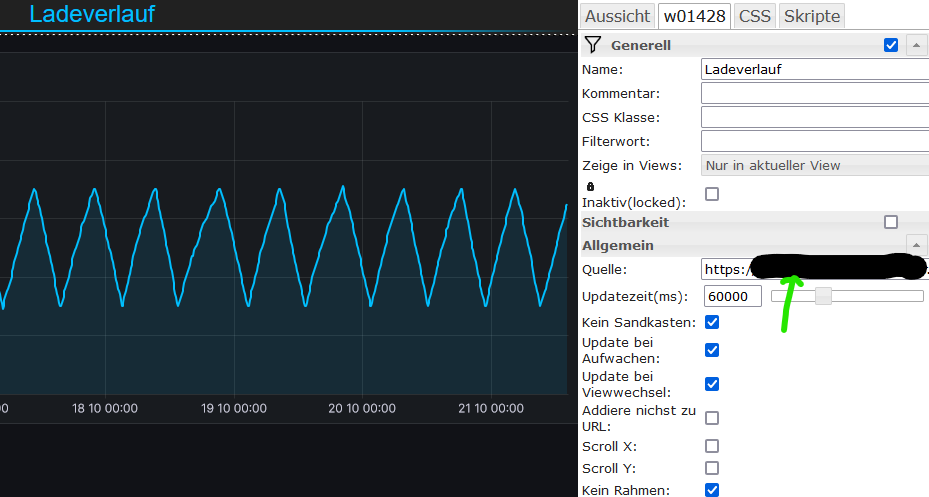The width and height of the screenshot is (929, 497).
Task: Toggle the Generell section checkbox
Action: [890, 45]
